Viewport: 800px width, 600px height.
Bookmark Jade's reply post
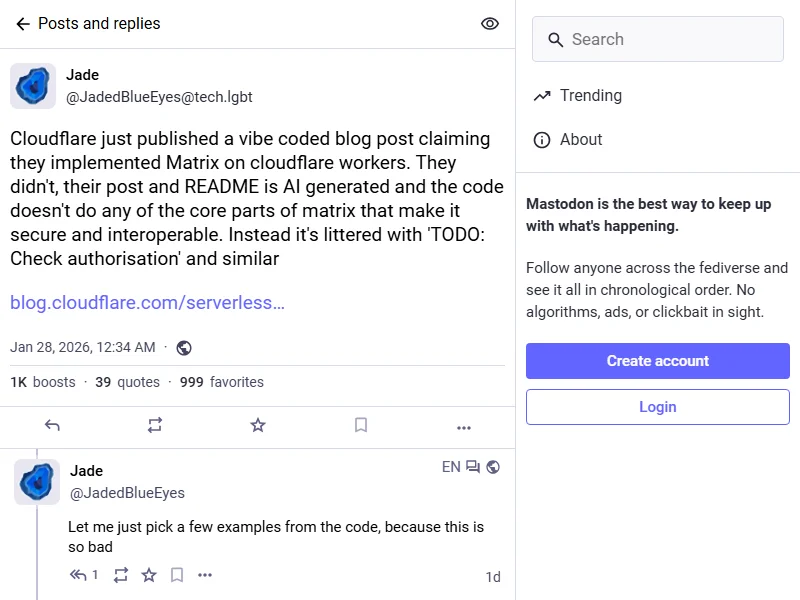177,575
